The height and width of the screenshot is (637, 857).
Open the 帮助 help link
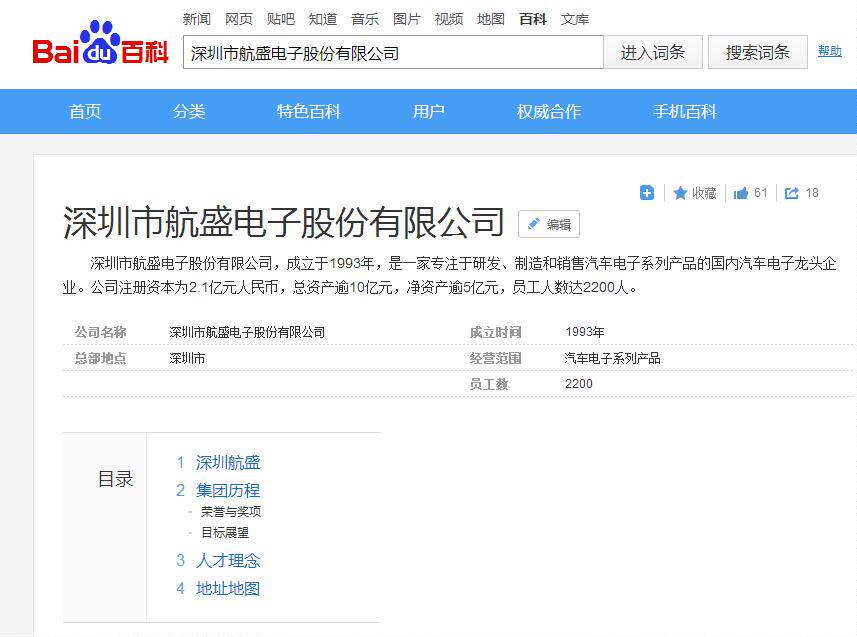pos(829,51)
